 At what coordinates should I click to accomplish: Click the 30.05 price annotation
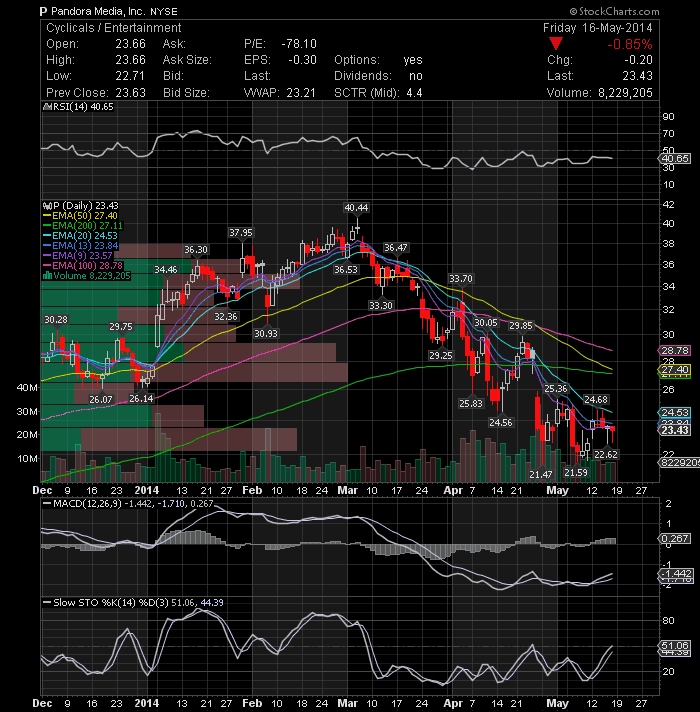[486, 323]
